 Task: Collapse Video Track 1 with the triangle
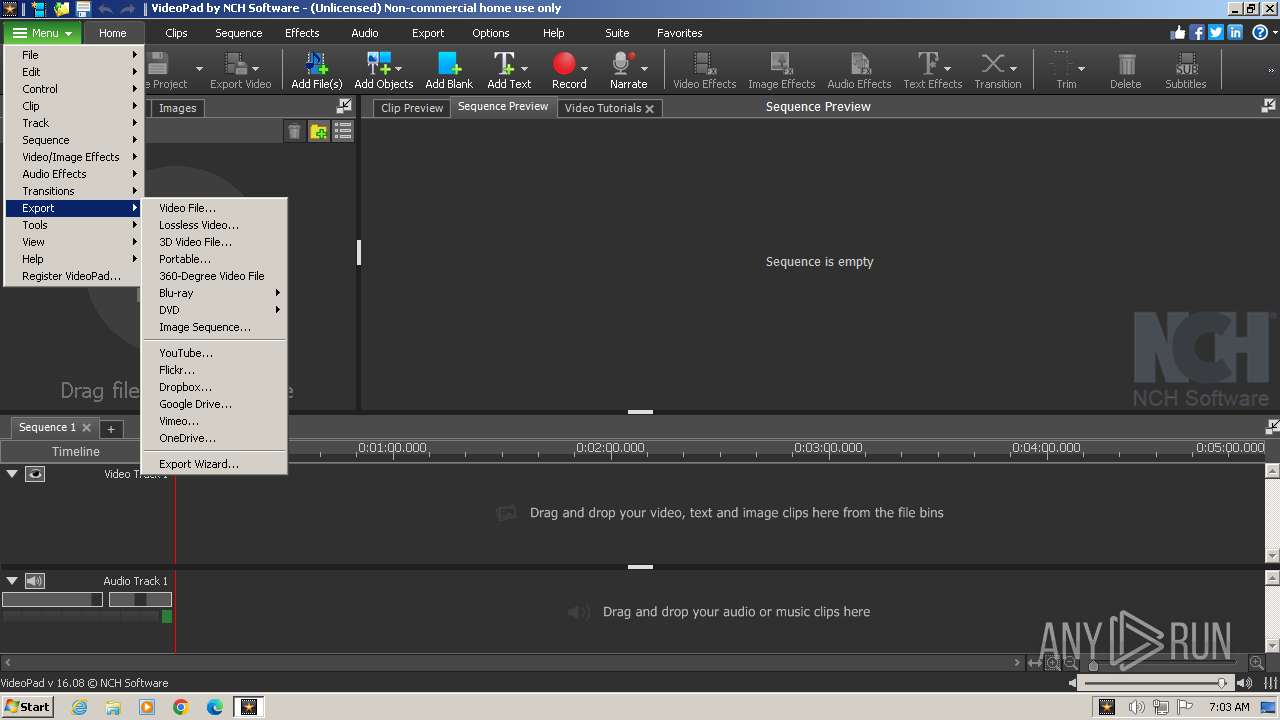click(12, 474)
